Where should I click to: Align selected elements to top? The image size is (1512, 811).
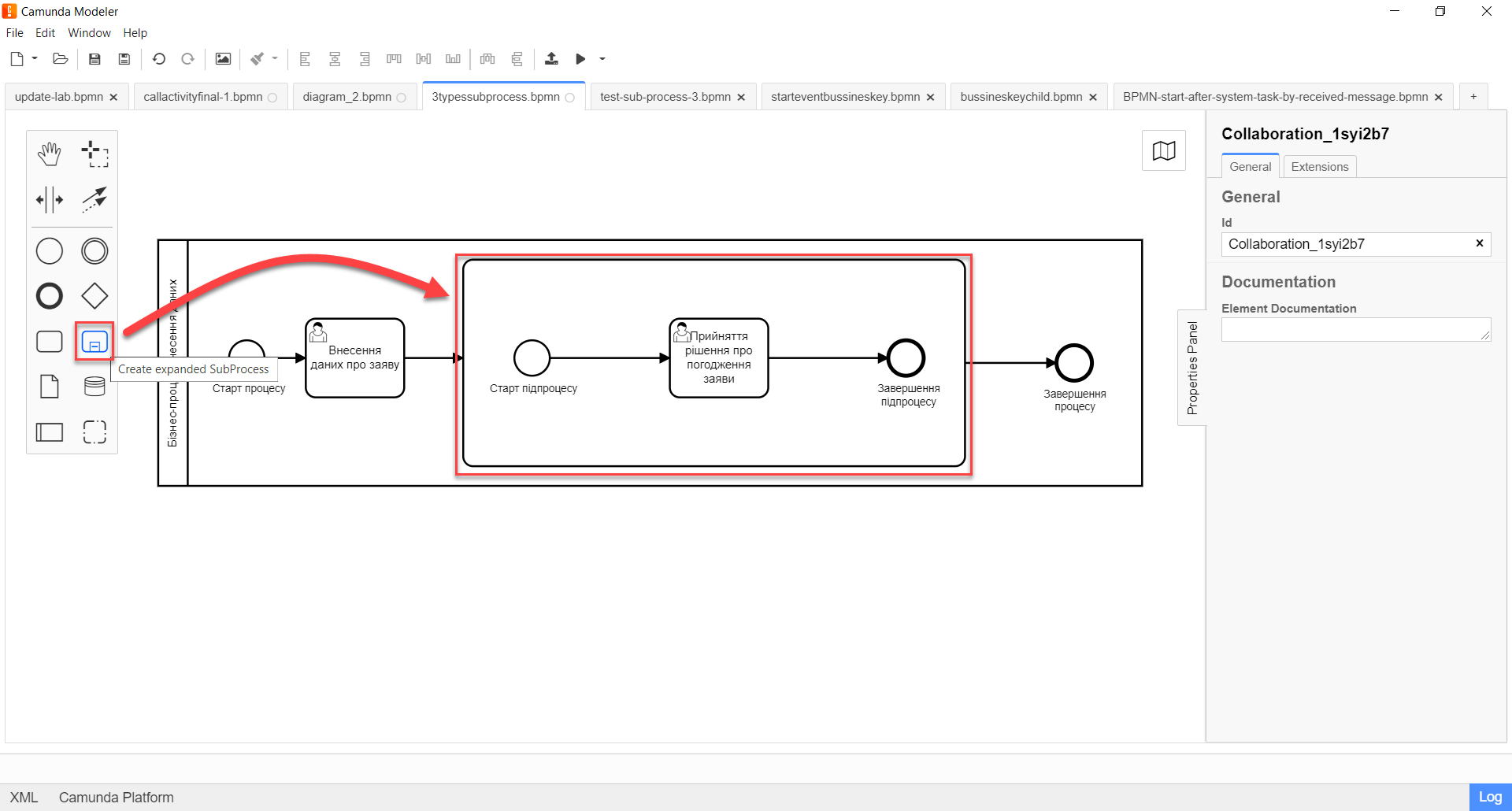tap(395, 59)
